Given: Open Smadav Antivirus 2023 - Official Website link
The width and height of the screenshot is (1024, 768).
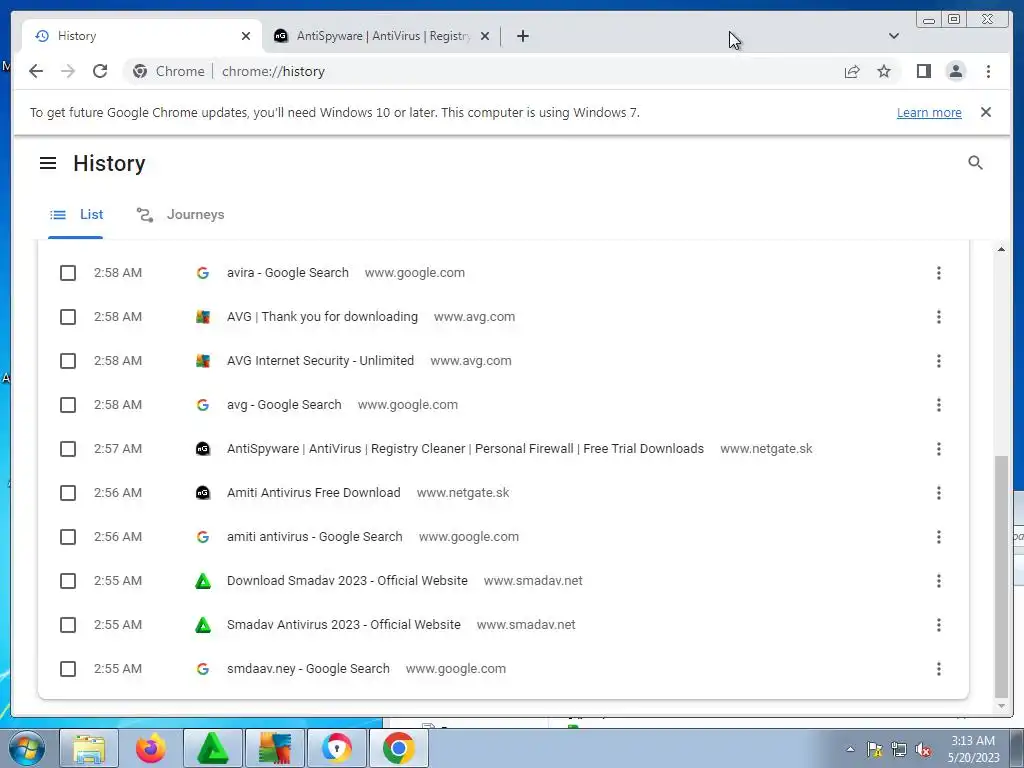Looking at the screenshot, I should tap(344, 625).
